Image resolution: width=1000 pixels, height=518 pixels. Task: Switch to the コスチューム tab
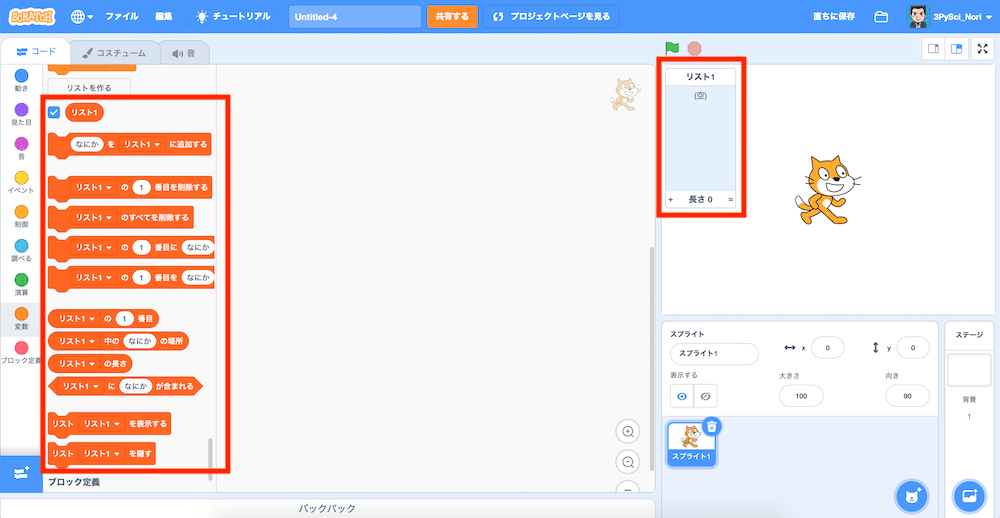point(114,54)
